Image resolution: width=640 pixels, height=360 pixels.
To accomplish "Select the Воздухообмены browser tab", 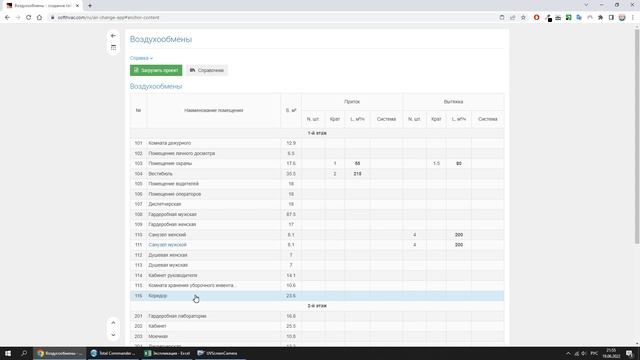I will tap(41, 6).
